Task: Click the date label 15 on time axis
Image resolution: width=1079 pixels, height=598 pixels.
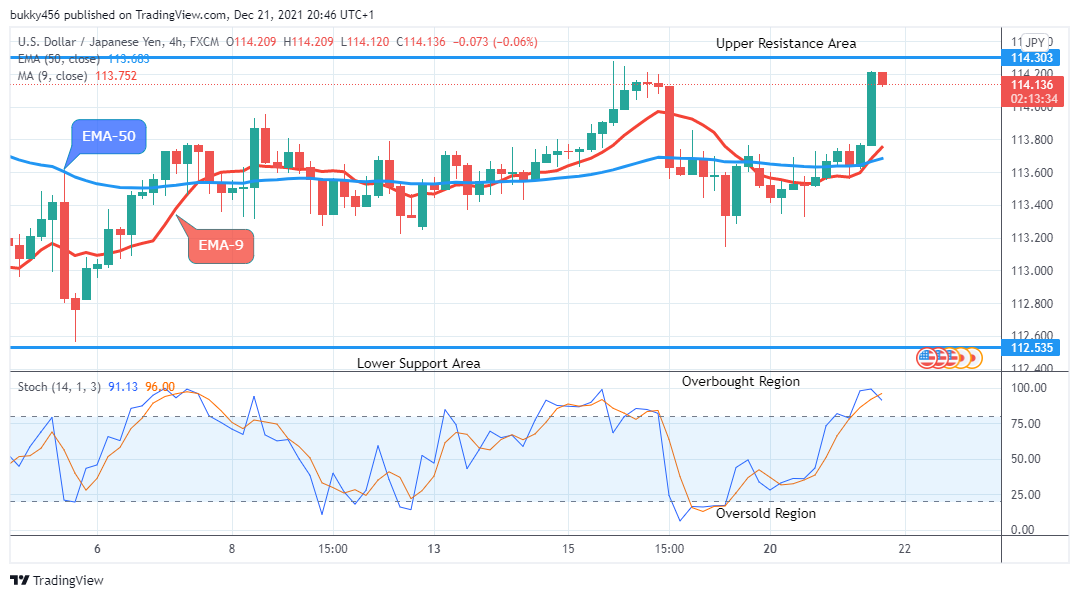Action: pyautogui.click(x=568, y=548)
